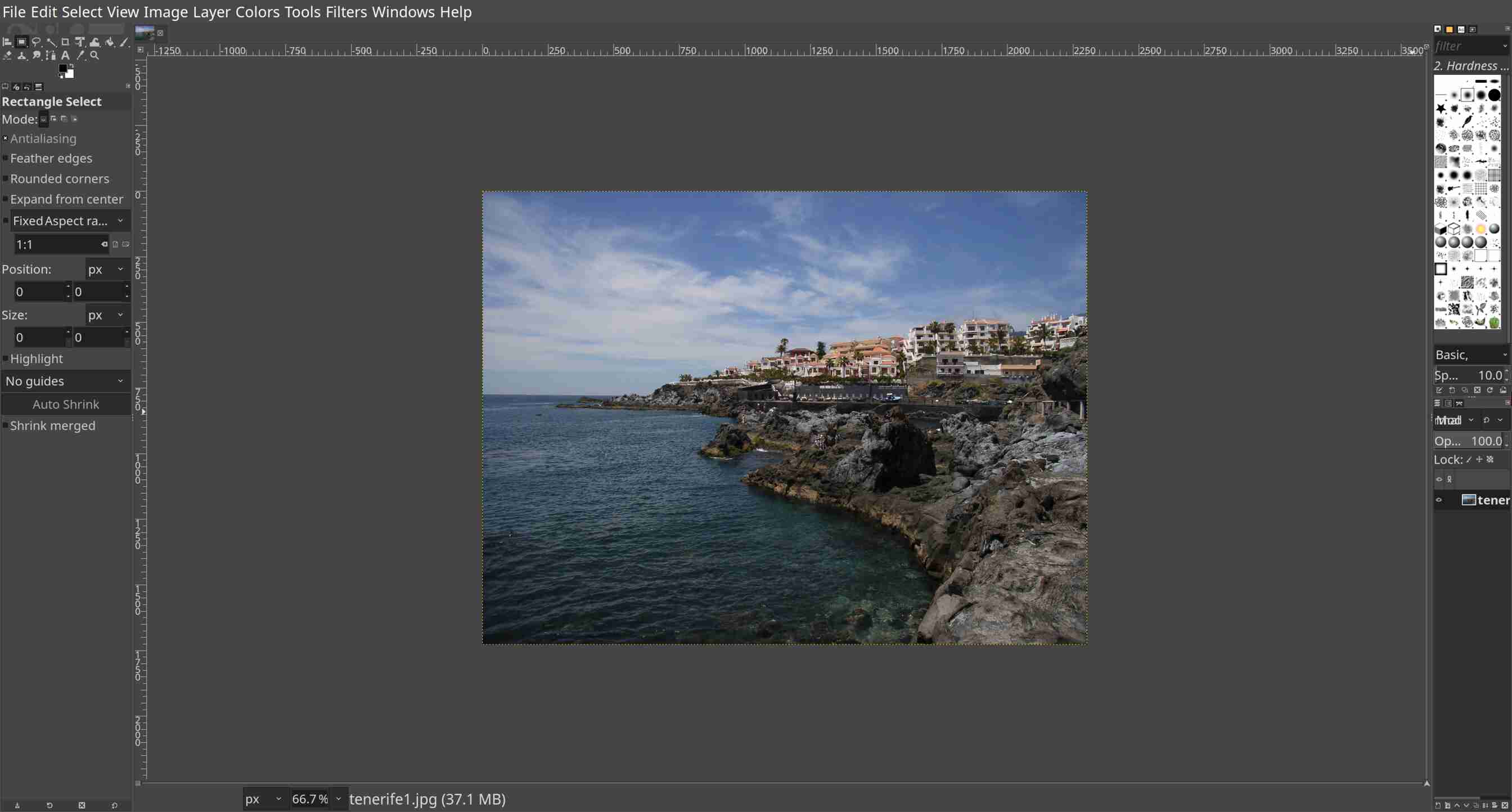The width and height of the screenshot is (1512, 812).
Task: Open the brush filter dropdown arrow
Action: coord(1504,46)
